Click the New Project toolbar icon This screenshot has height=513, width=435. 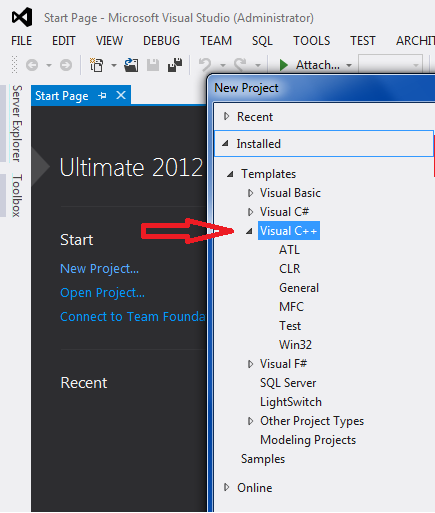[97, 65]
